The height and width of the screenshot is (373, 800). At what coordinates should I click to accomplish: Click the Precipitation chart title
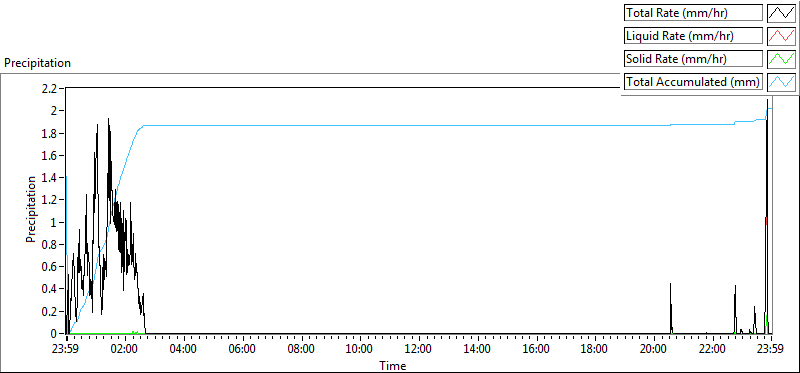(37, 63)
